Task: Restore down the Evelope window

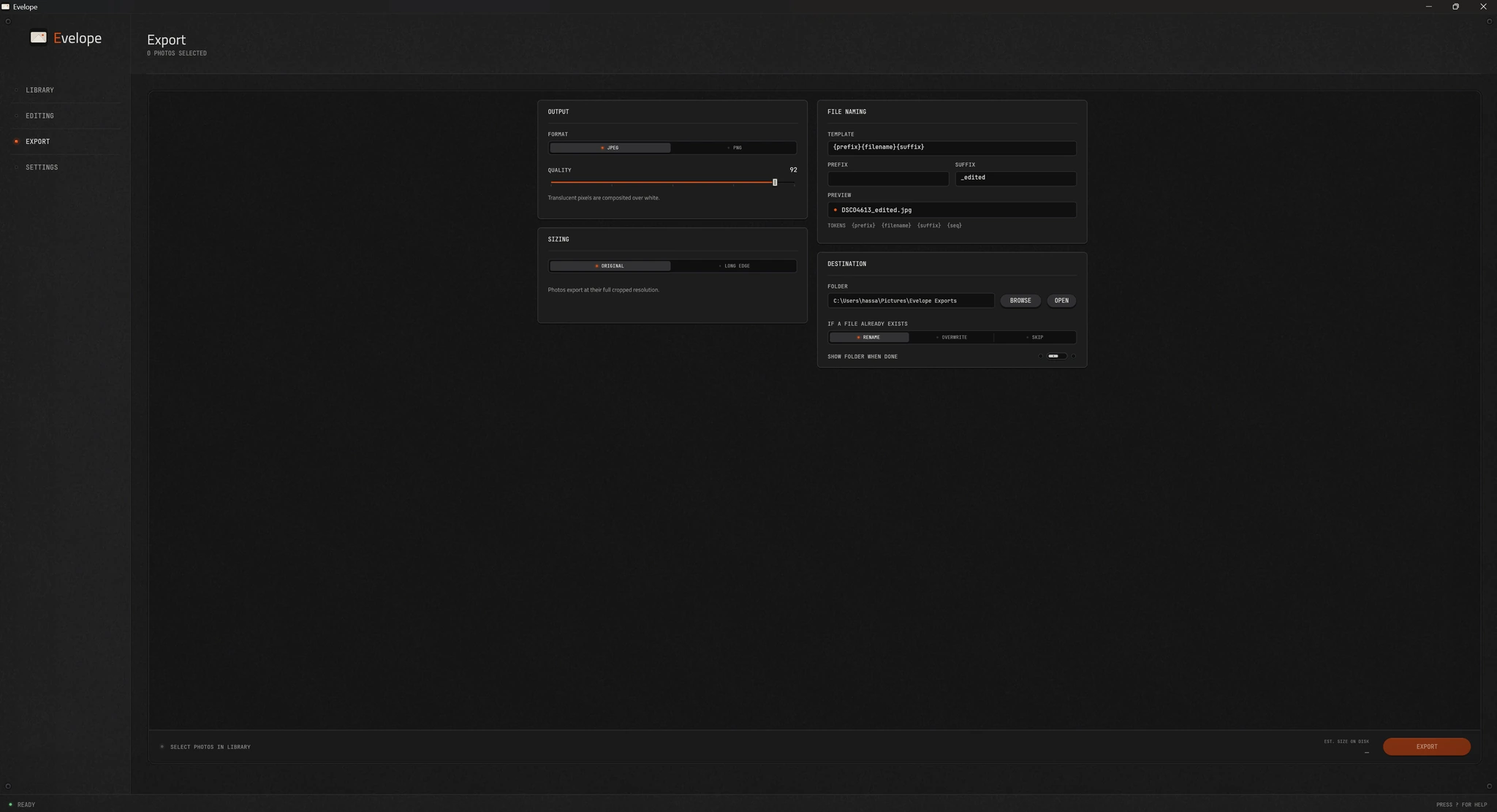Action: [x=1455, y=7]
